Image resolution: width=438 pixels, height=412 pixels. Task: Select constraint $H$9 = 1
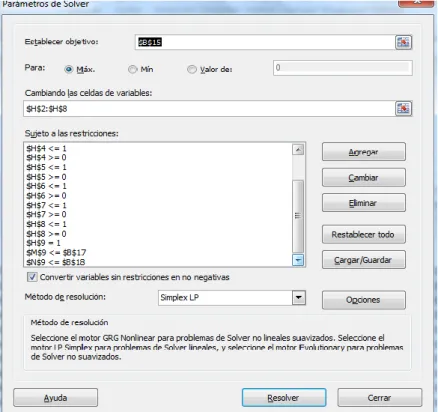(x=43, y=243)
